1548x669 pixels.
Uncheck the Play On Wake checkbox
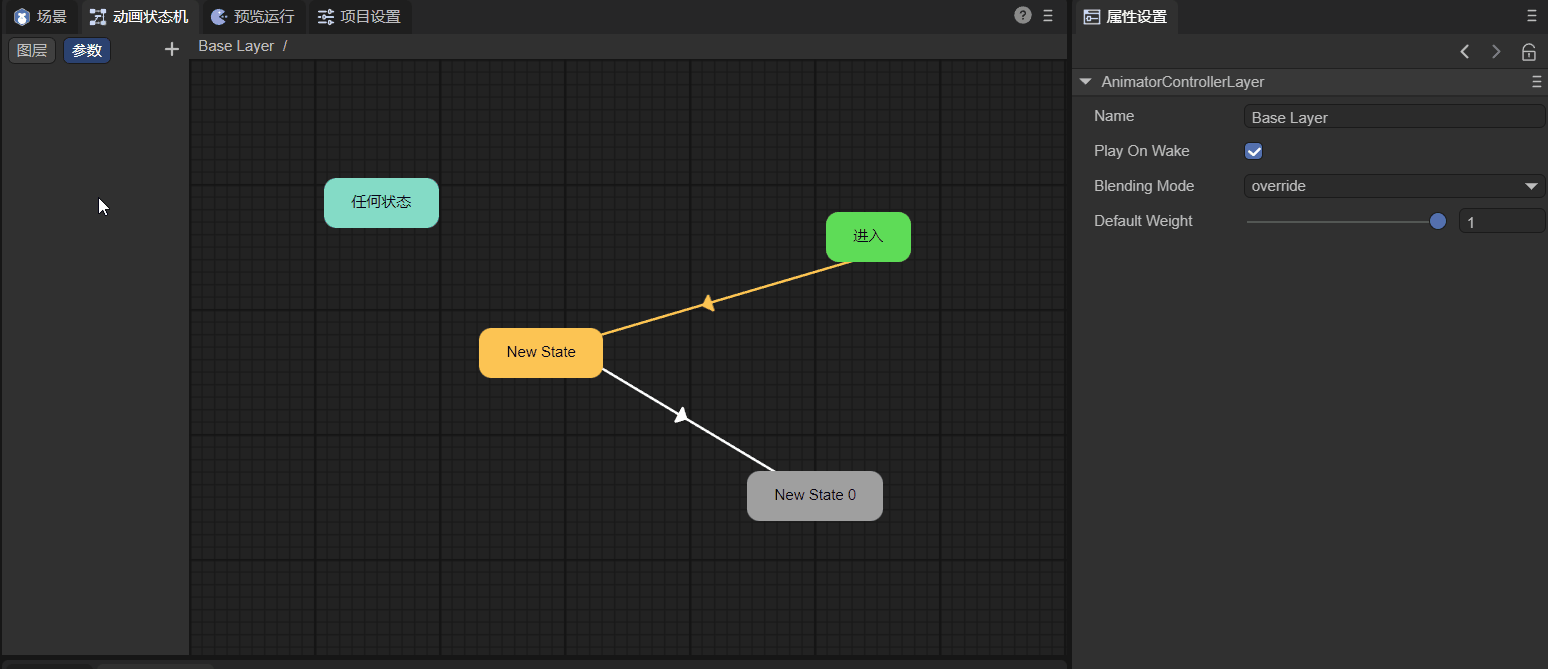coord(1253,151)
